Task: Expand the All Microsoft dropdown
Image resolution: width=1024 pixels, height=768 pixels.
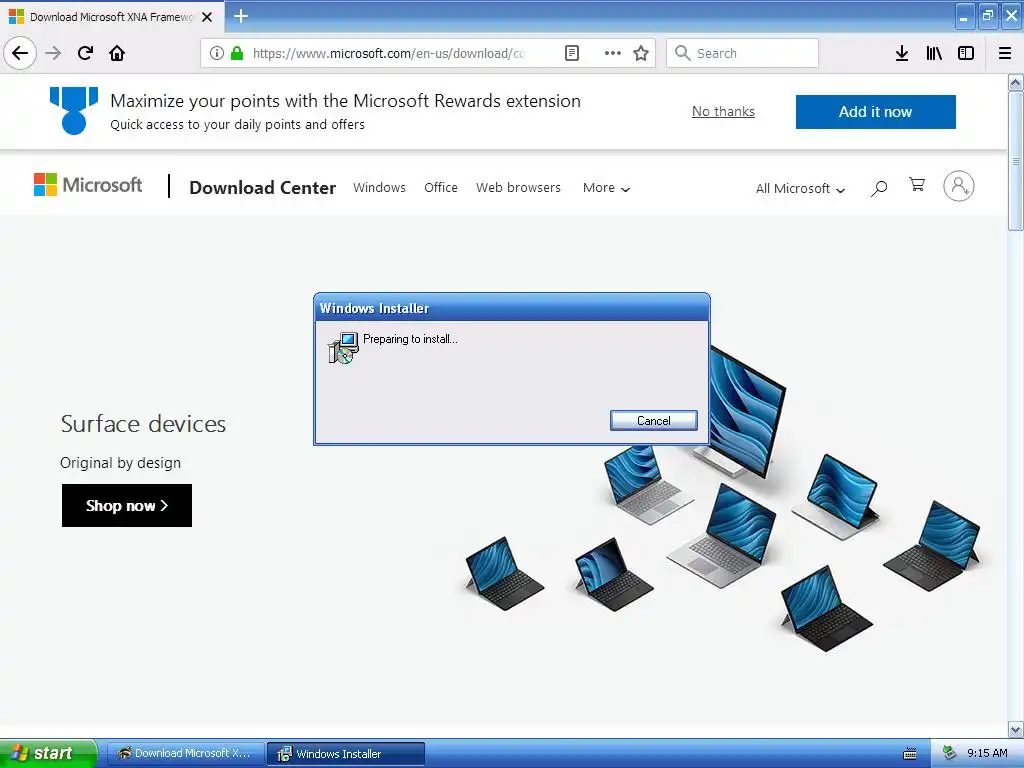Action: (800, 189)
